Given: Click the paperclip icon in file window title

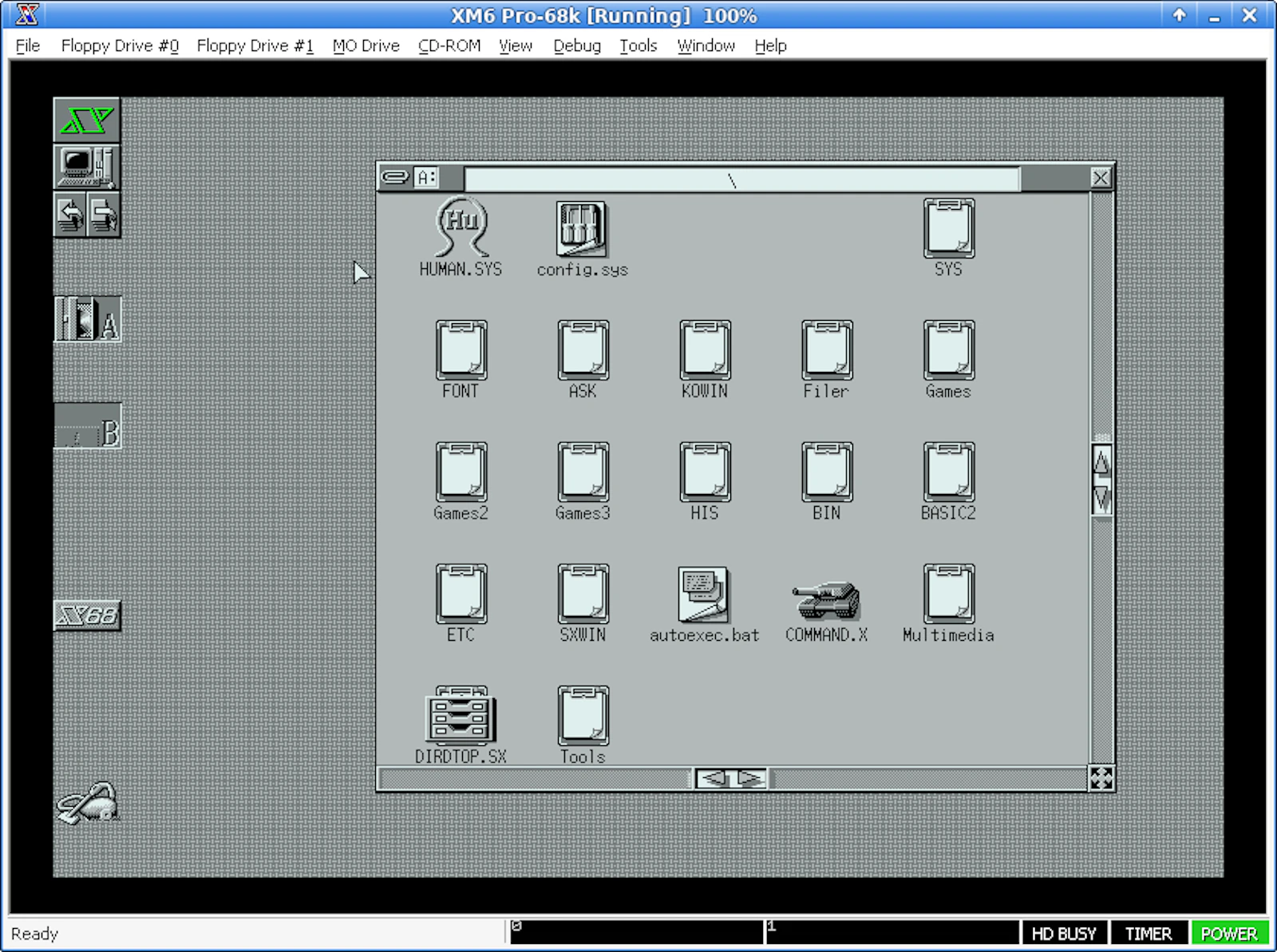Looking at the screenshot, I should 395,177.
